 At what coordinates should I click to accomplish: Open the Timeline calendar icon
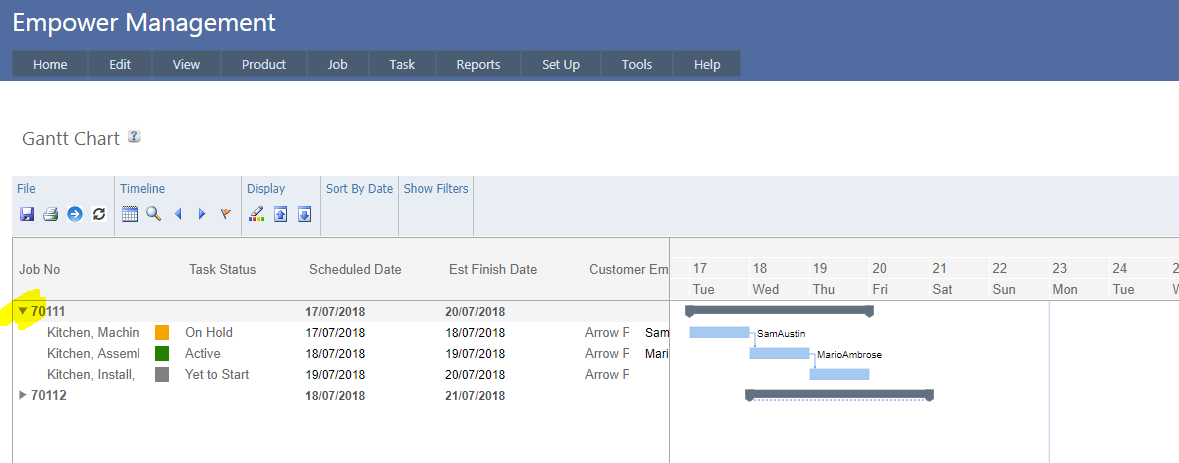130,214
